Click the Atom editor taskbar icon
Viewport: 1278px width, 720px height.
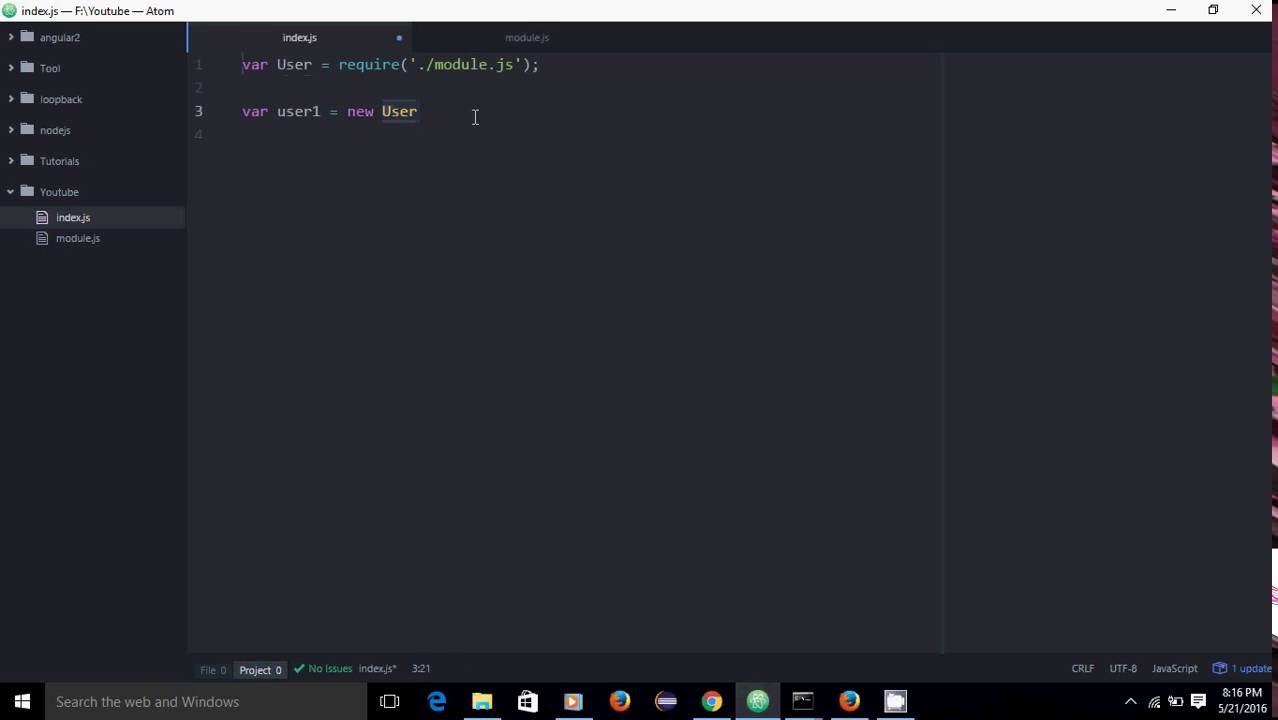(x=757, y=702)
